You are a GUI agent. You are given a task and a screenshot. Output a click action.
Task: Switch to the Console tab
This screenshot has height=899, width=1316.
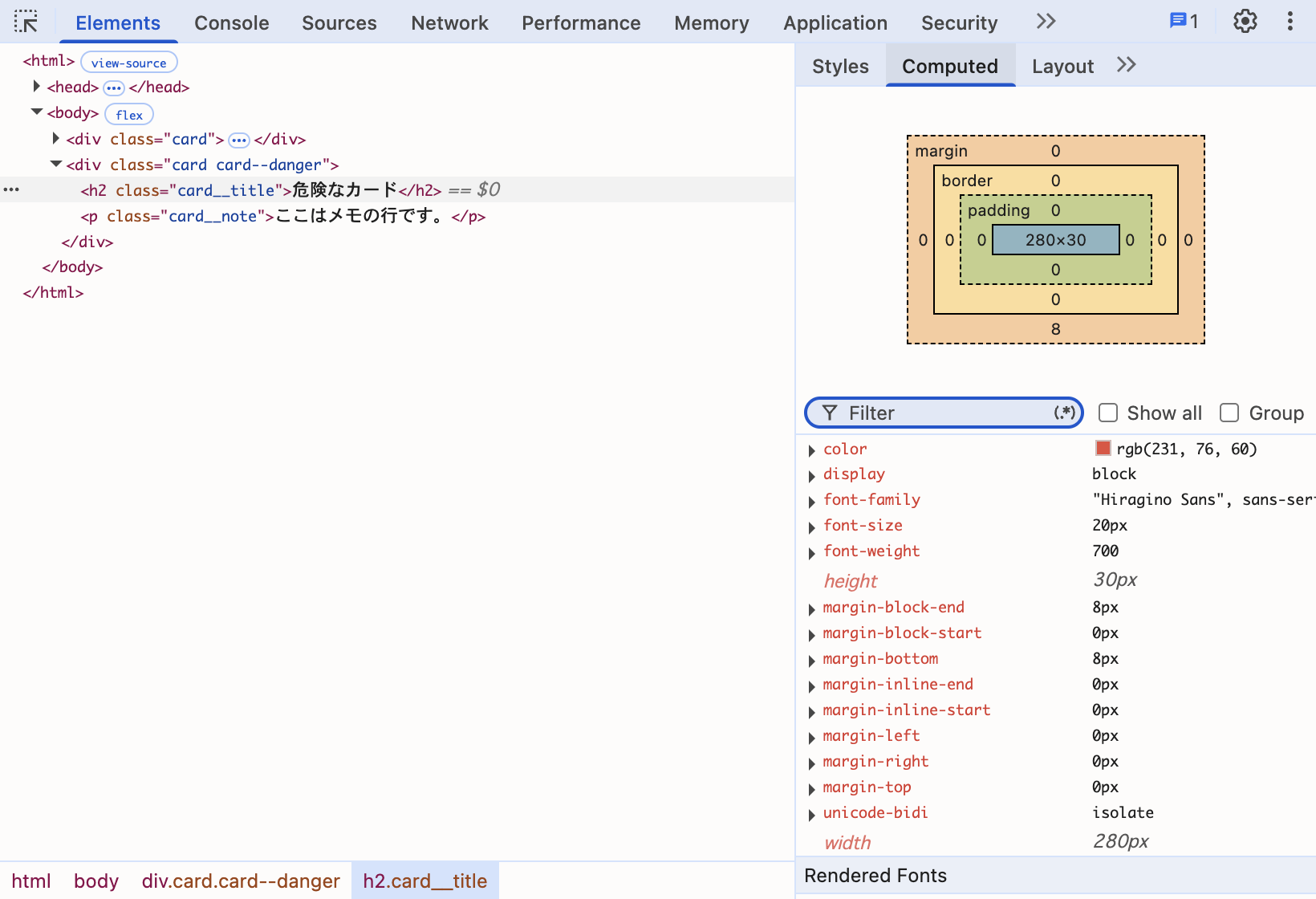[231, 22]
